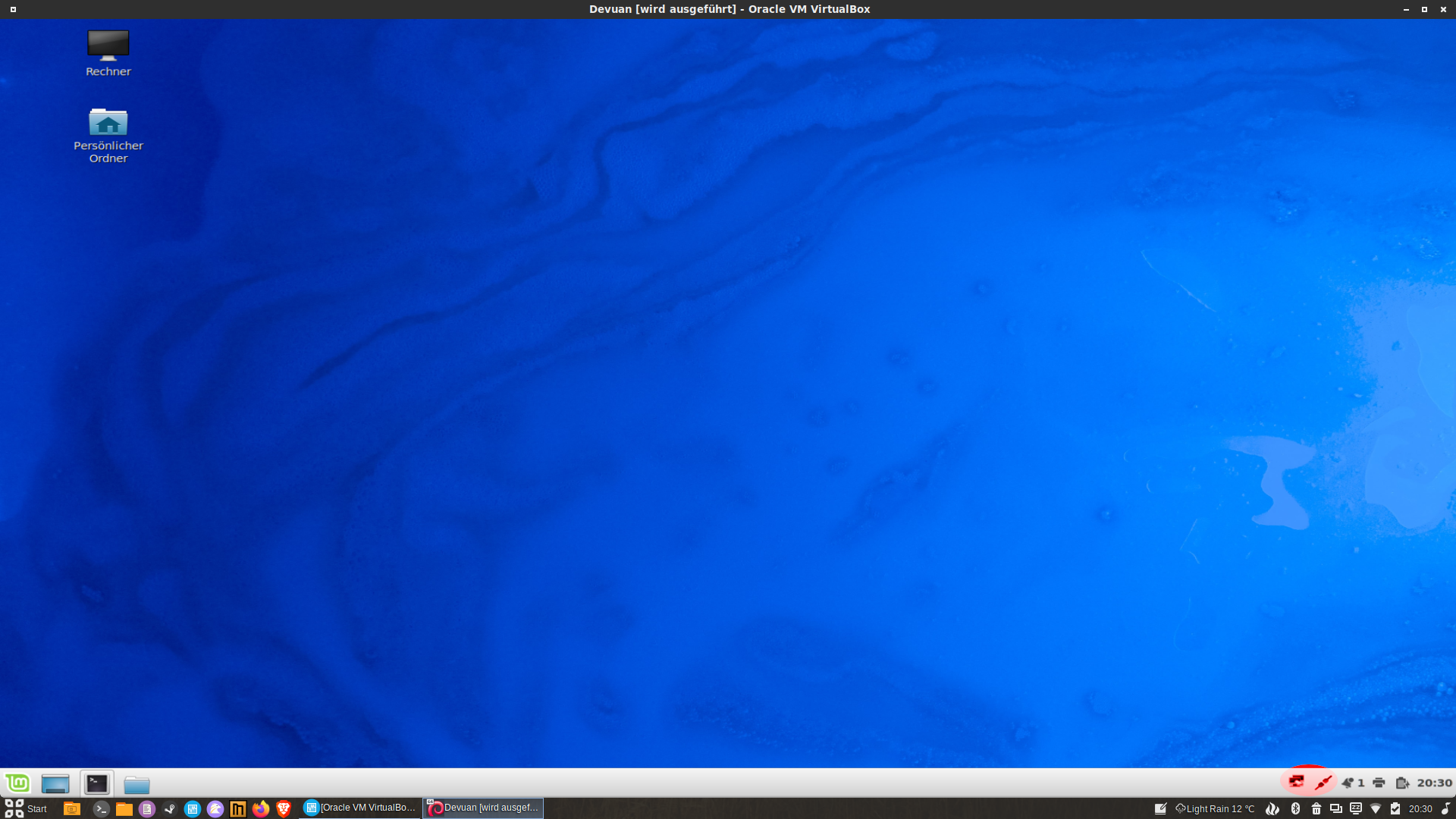Toggle Bluetooth icon in host tray

click(1295, 808)
